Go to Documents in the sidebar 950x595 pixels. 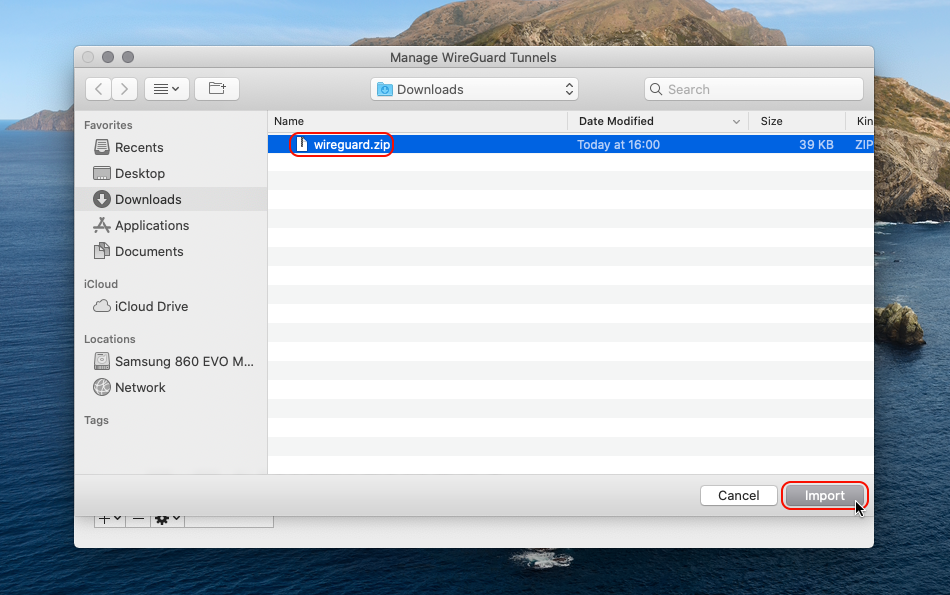(x=148, y=251)
